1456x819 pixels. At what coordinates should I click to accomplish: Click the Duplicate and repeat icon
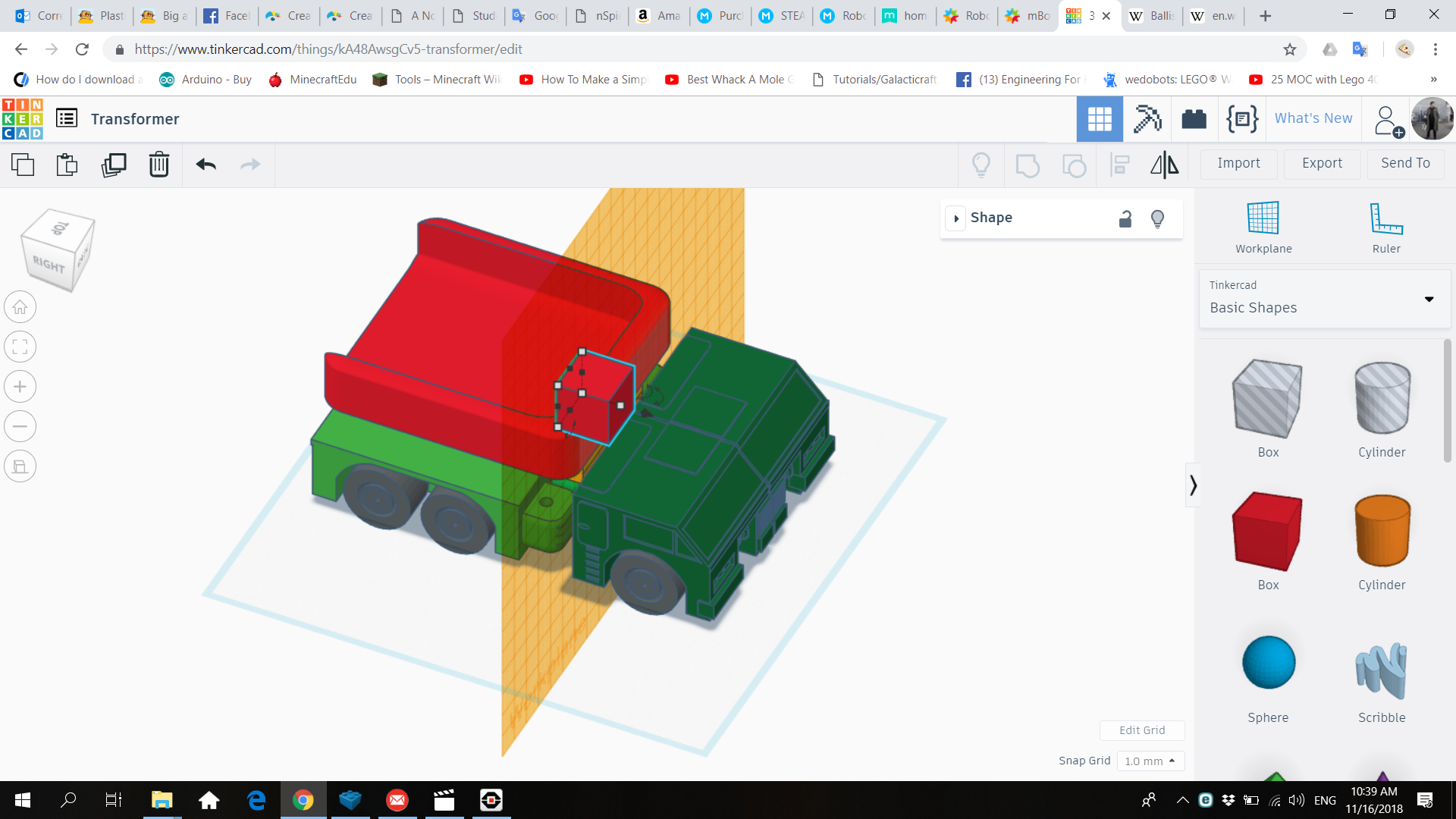(x=114, y=165)
